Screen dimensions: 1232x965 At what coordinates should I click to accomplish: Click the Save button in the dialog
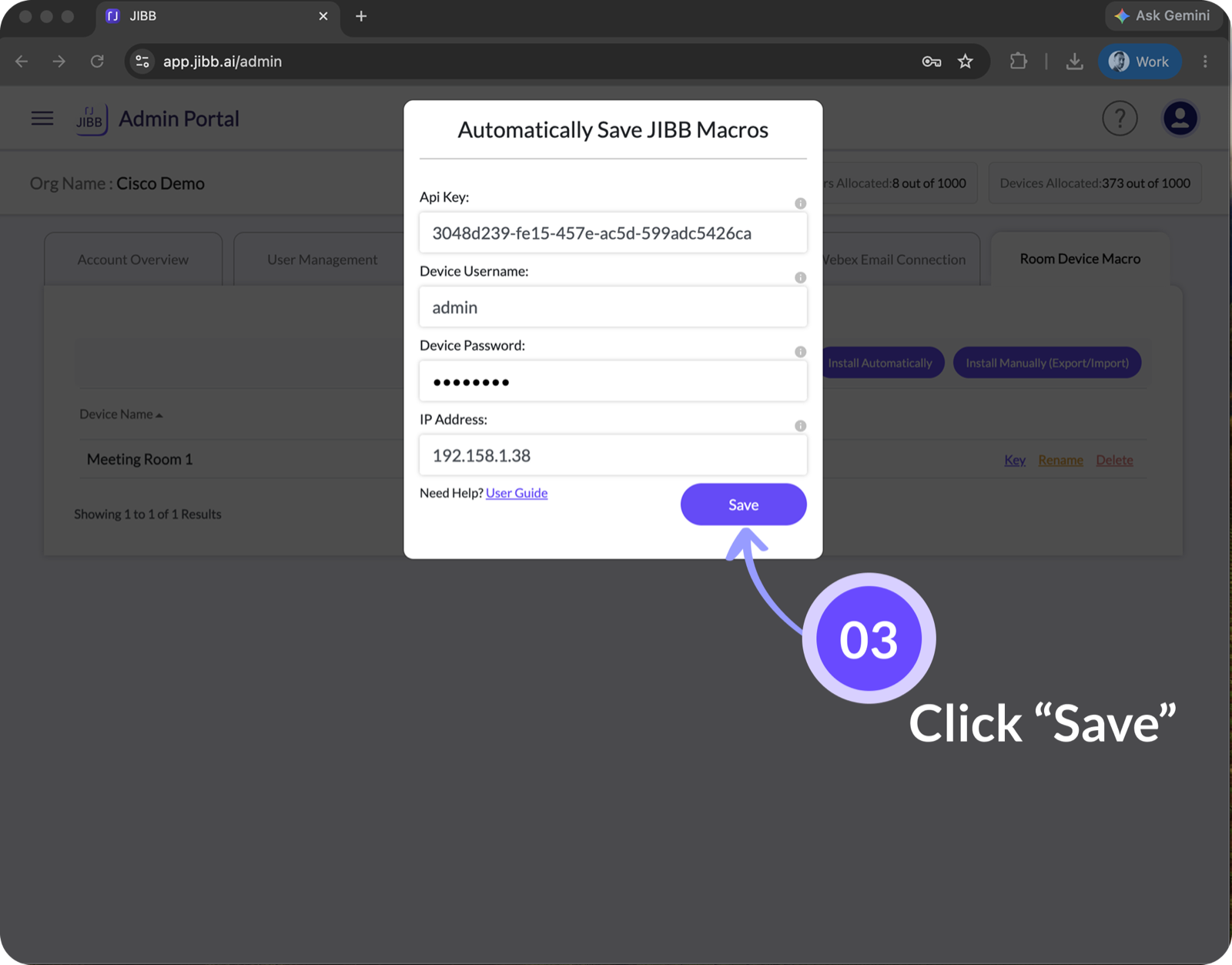(x=743, y=504)
